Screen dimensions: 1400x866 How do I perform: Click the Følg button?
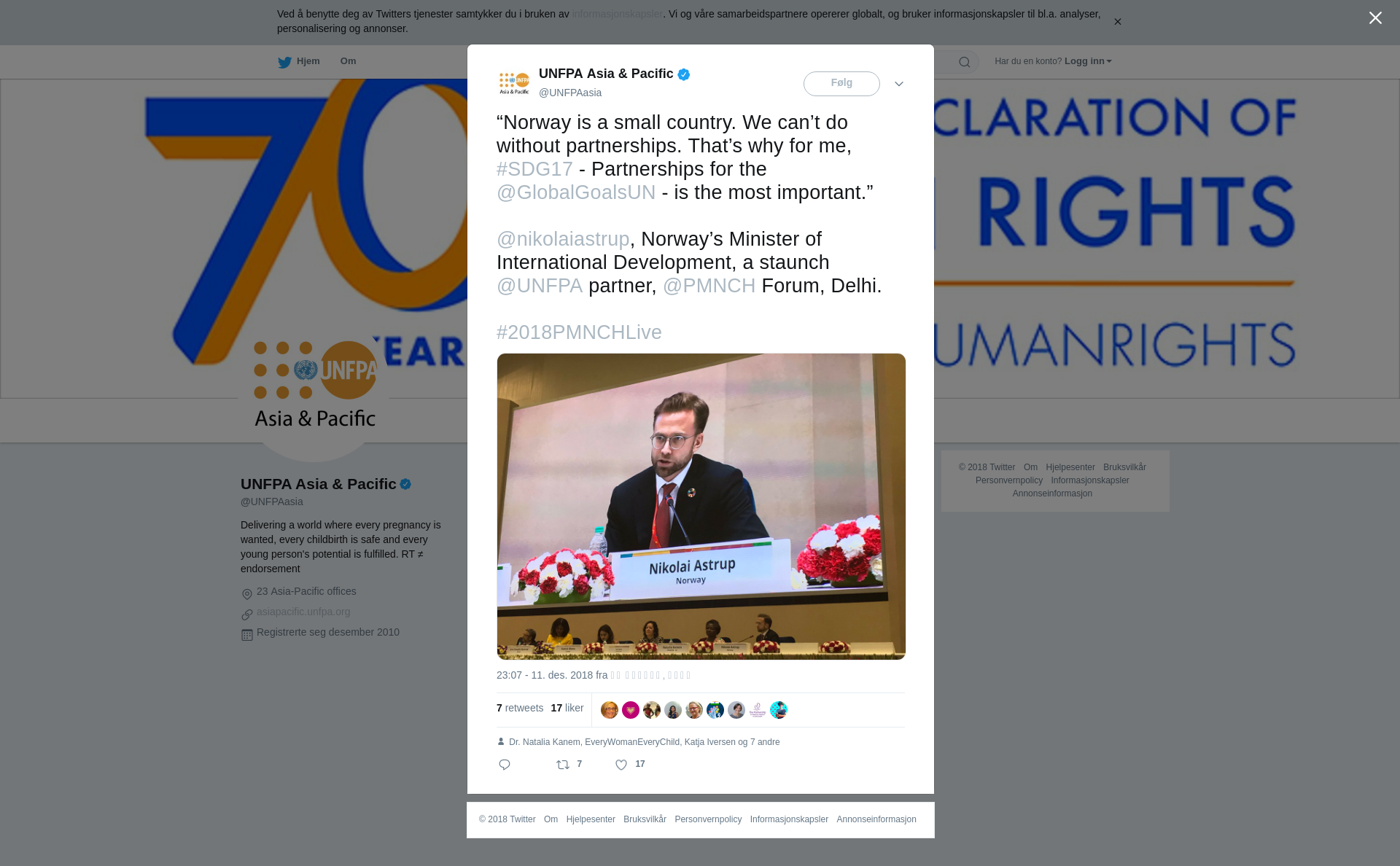[x=841, y=84]
